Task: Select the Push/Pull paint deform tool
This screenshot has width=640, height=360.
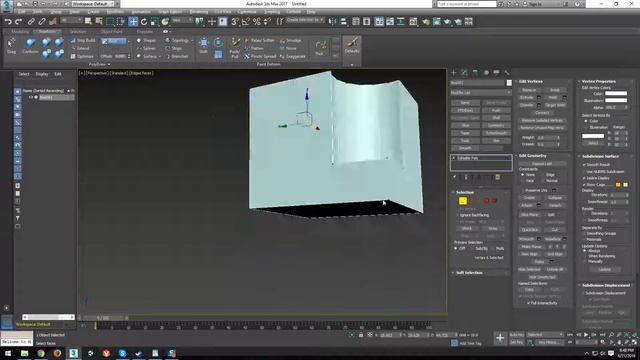Action: point(235,48)
